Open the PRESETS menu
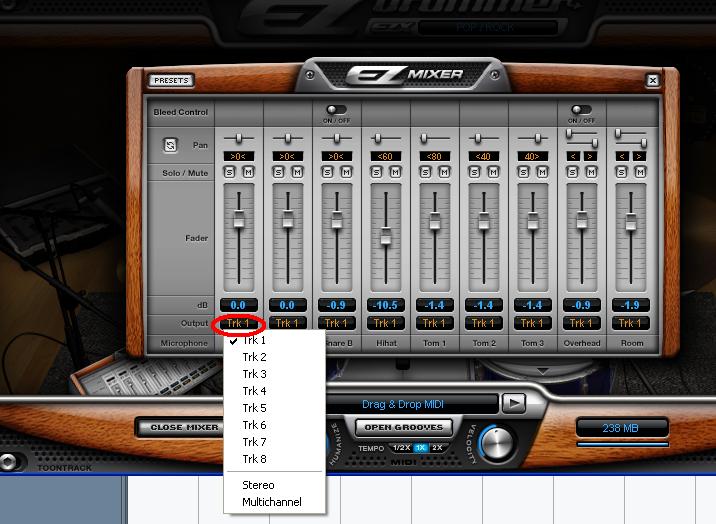The height and width of the screenshot is (524, 716). pyautogui.click(x=171, y=80)
